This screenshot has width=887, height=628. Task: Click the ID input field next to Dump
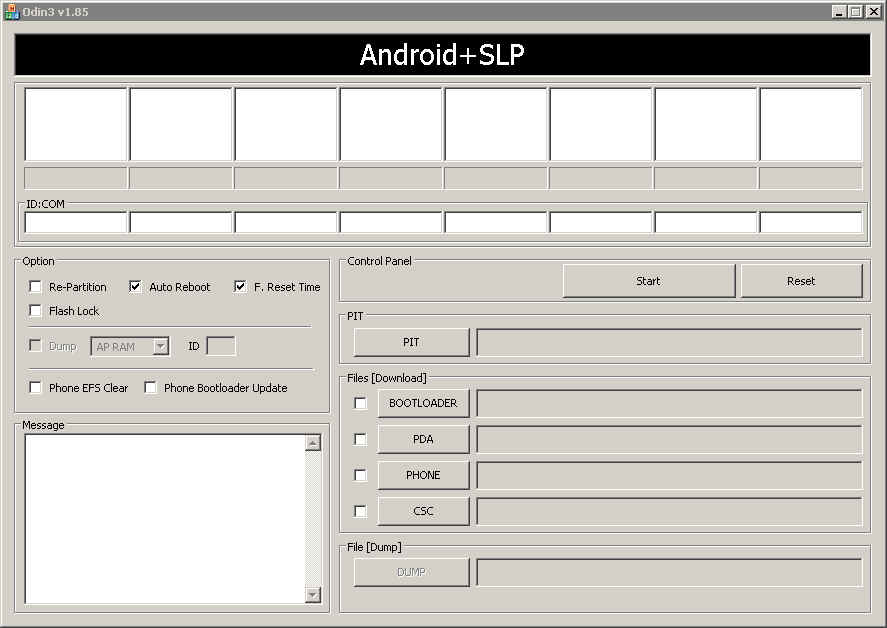tap(221, 346)
